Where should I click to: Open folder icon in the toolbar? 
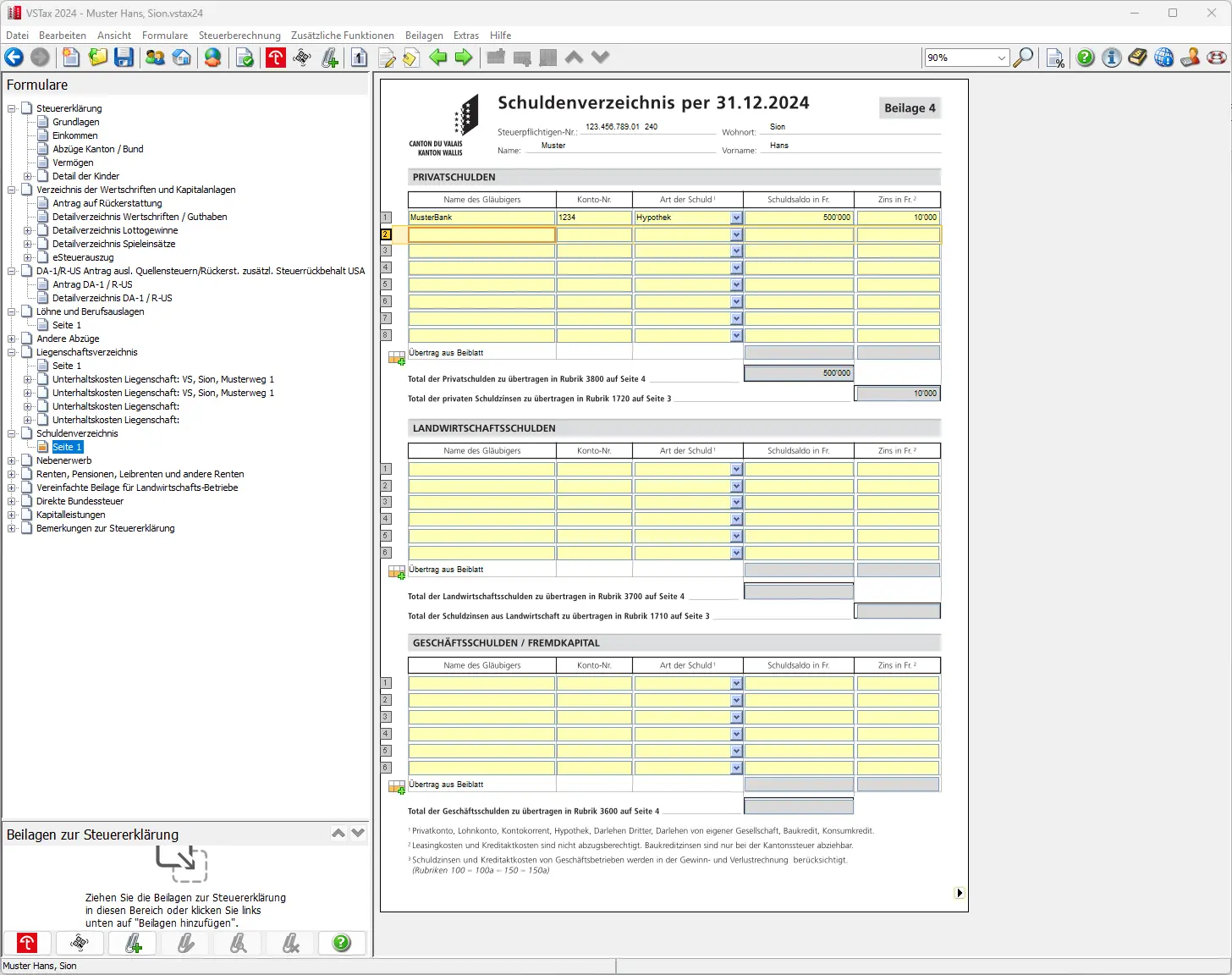point(98,58)
